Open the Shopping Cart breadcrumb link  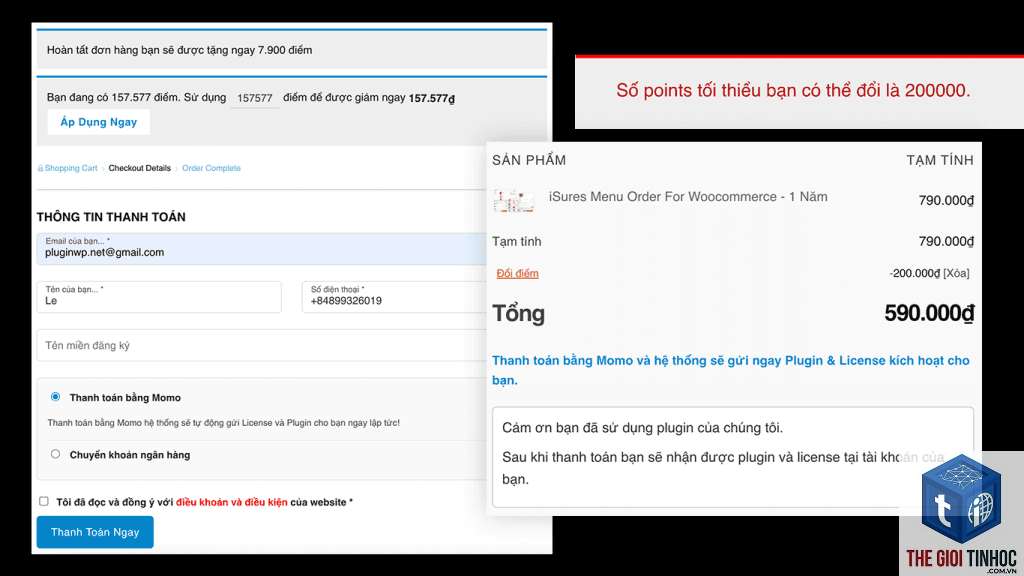[71, 168]
